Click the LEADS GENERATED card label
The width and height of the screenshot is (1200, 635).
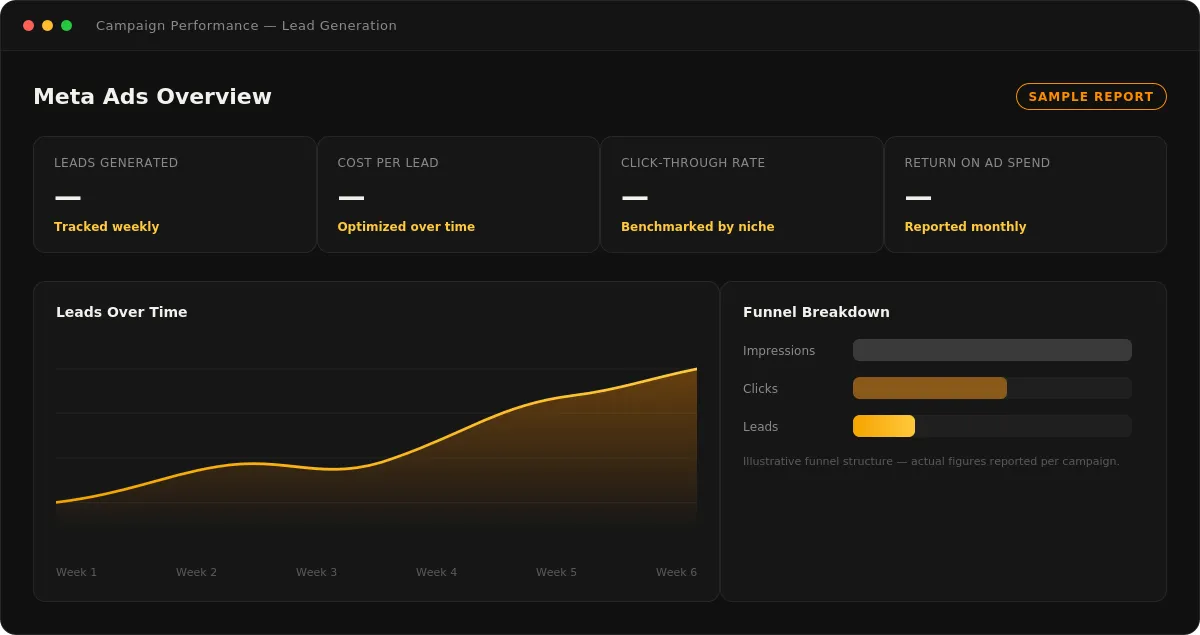[x=116, y=163]
